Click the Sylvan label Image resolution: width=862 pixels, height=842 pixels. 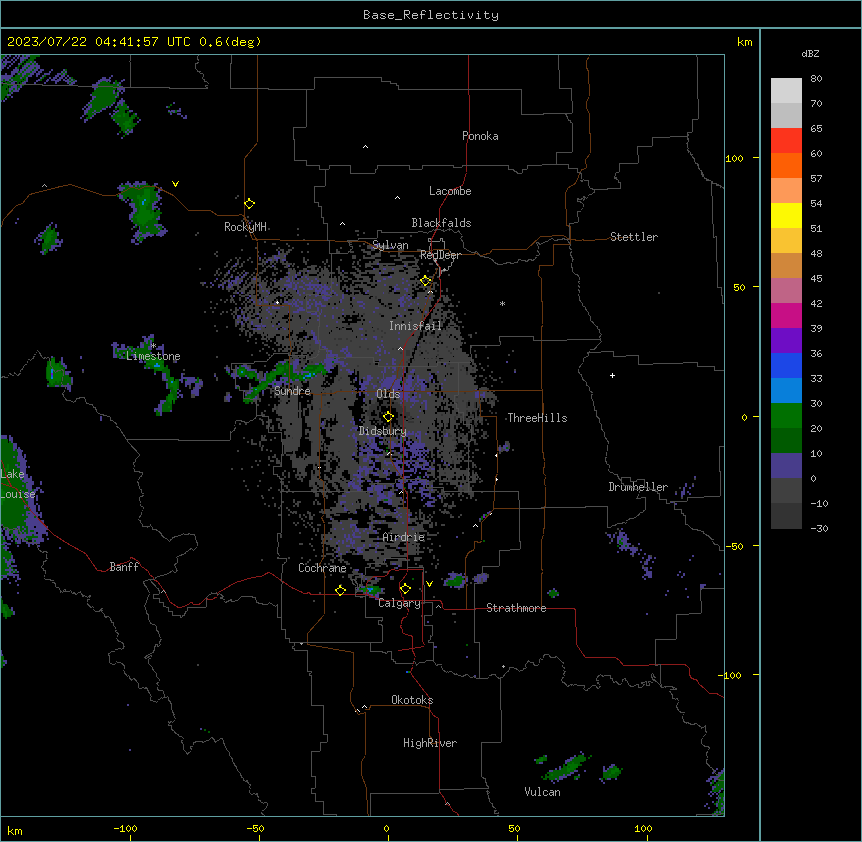(390, 245)
